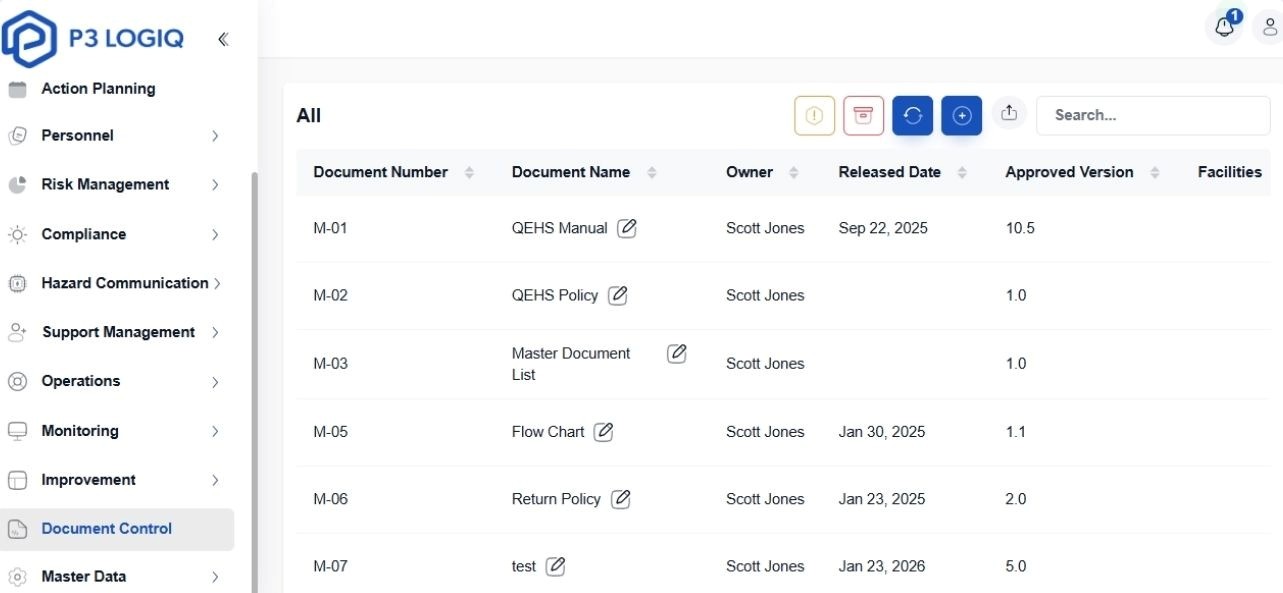Sort by Approved Version column arrows
Image resolution: width=1283 pixels, height=593 pixels.
pyautogui.click(x=1155, y=172)
